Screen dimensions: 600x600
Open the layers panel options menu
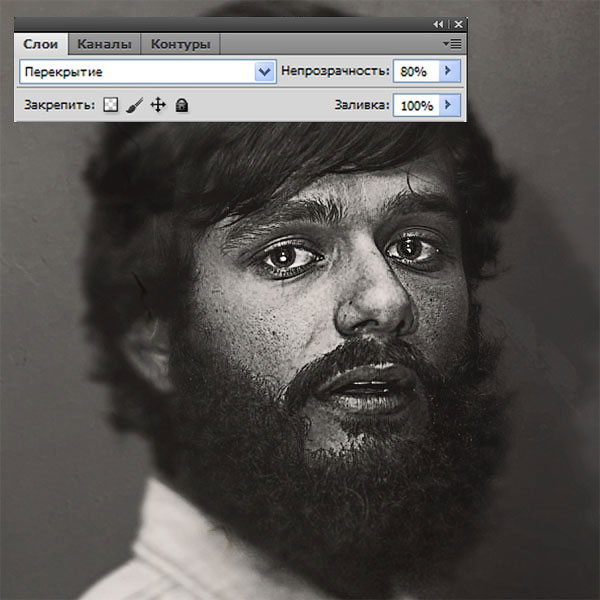453,44
